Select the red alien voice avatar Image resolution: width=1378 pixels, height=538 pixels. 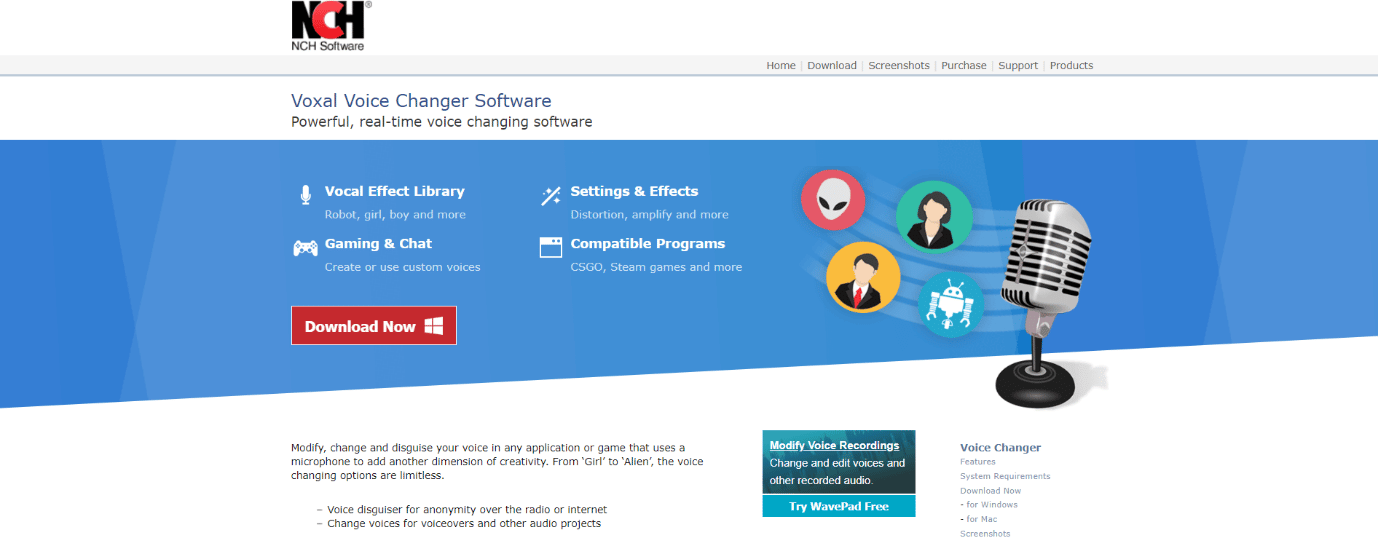point(833,199)
